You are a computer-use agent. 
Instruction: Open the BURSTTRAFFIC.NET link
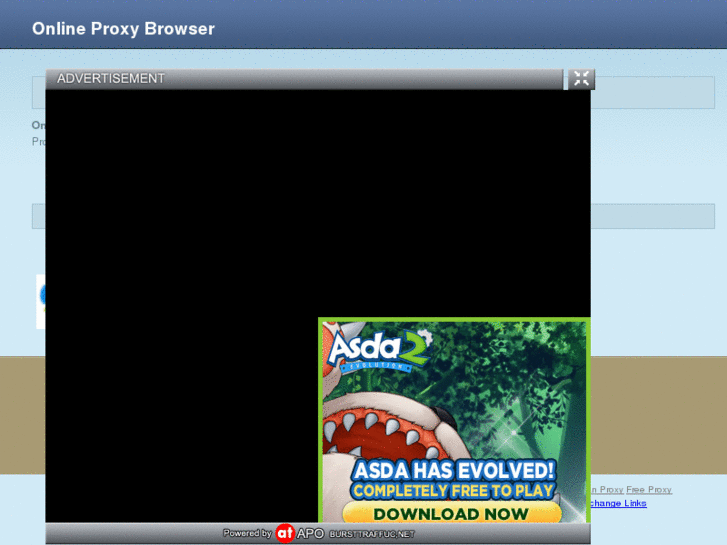[x=372, y=534]
